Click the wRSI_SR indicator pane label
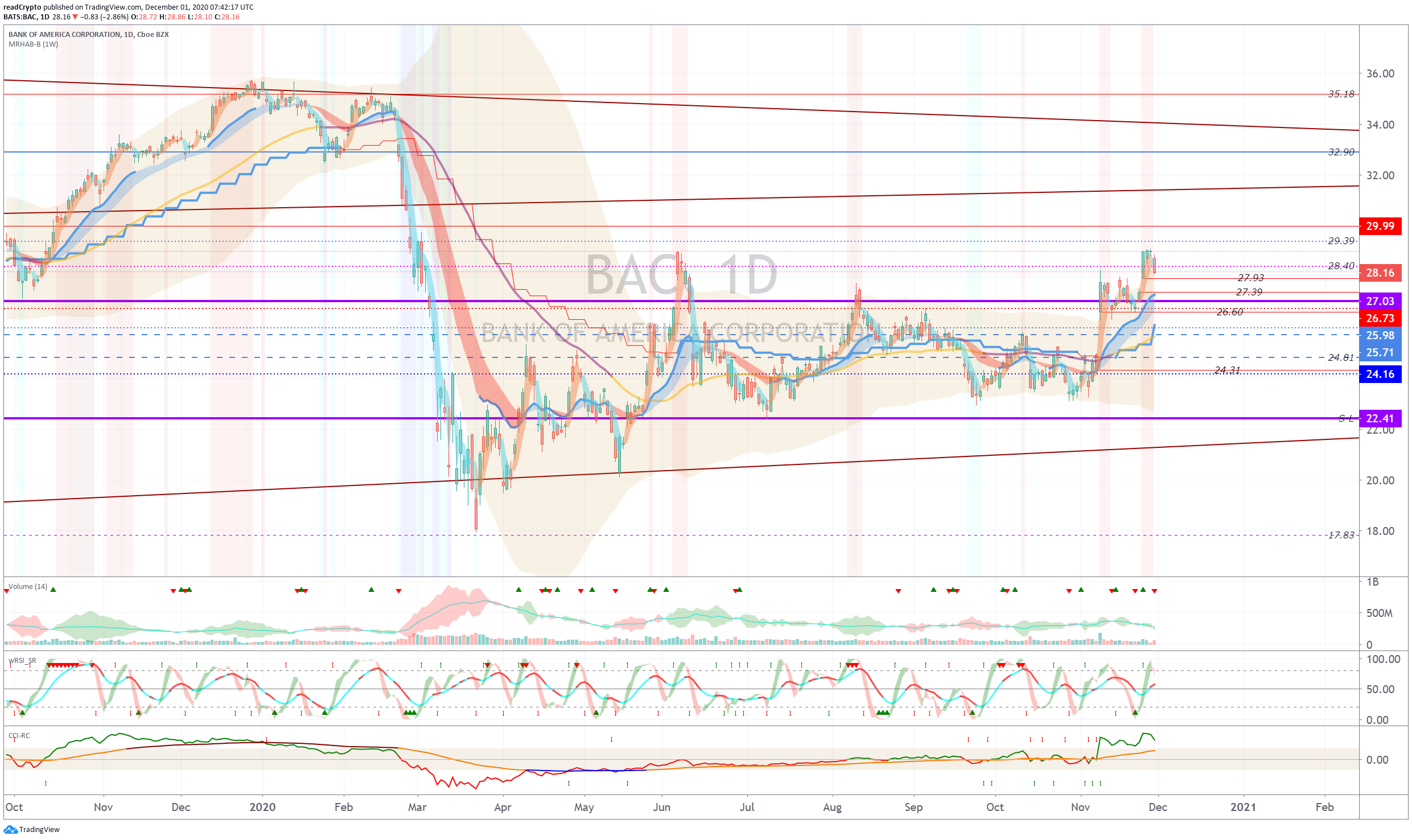Image resolution: width=1412 pixels, height=840 pixels. point(22,661)
